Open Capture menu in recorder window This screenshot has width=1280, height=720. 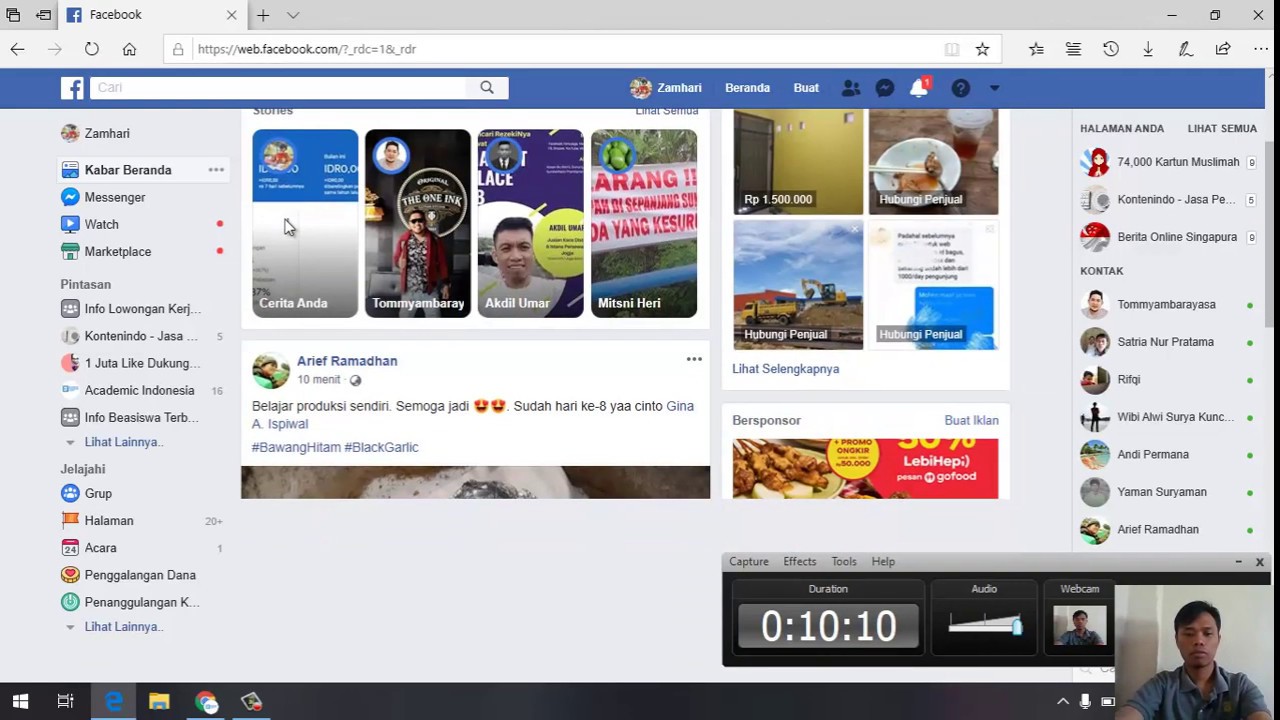(x=748, y=562)
